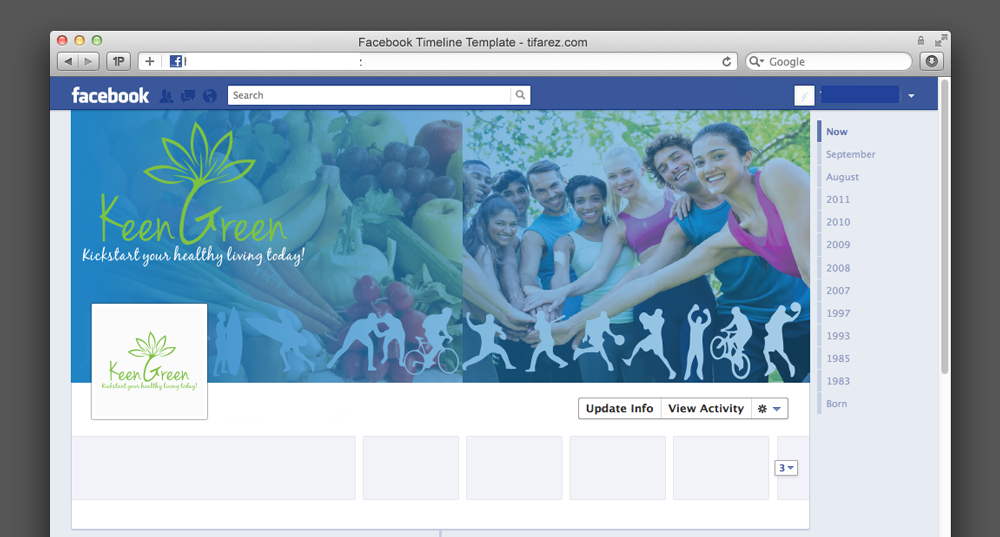Image resolution: width=1000 pixels, height=537 pixels.
Task: Click the add bookmark plus button
Action: (150, 62)
